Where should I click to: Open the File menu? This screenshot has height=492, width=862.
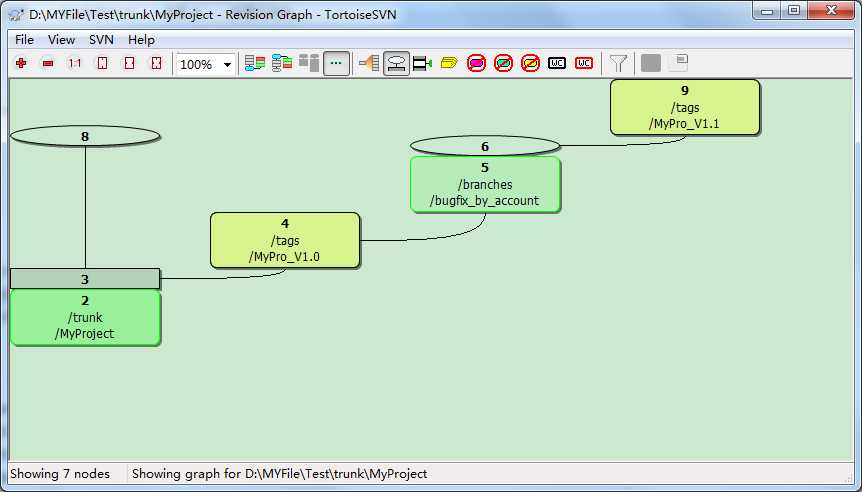[24, 40]
